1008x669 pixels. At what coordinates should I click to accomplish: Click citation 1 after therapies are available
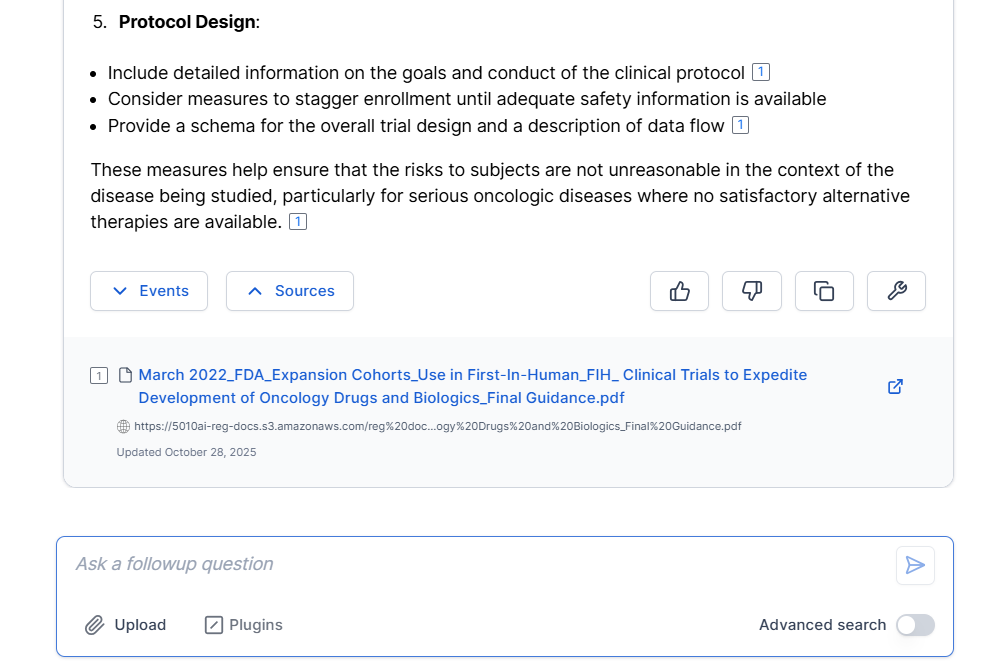tap(298, 221)
